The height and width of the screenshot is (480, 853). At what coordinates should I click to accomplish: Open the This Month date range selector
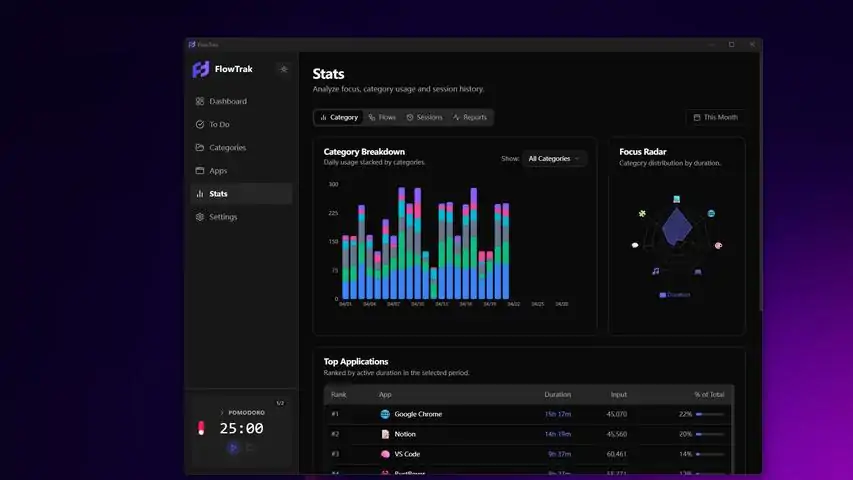715,118
